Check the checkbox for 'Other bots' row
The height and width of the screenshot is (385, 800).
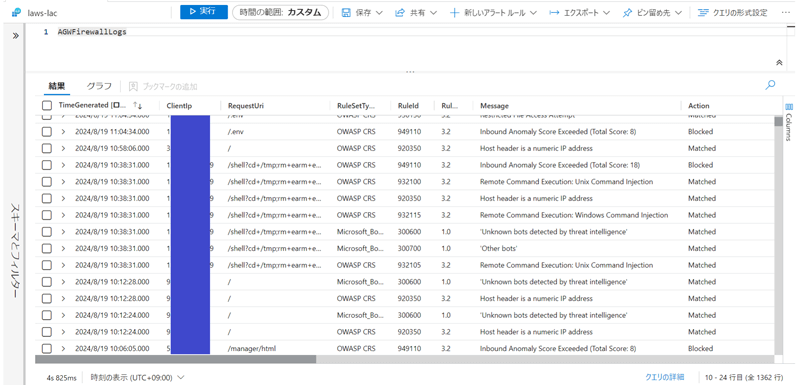click(47, 248)
